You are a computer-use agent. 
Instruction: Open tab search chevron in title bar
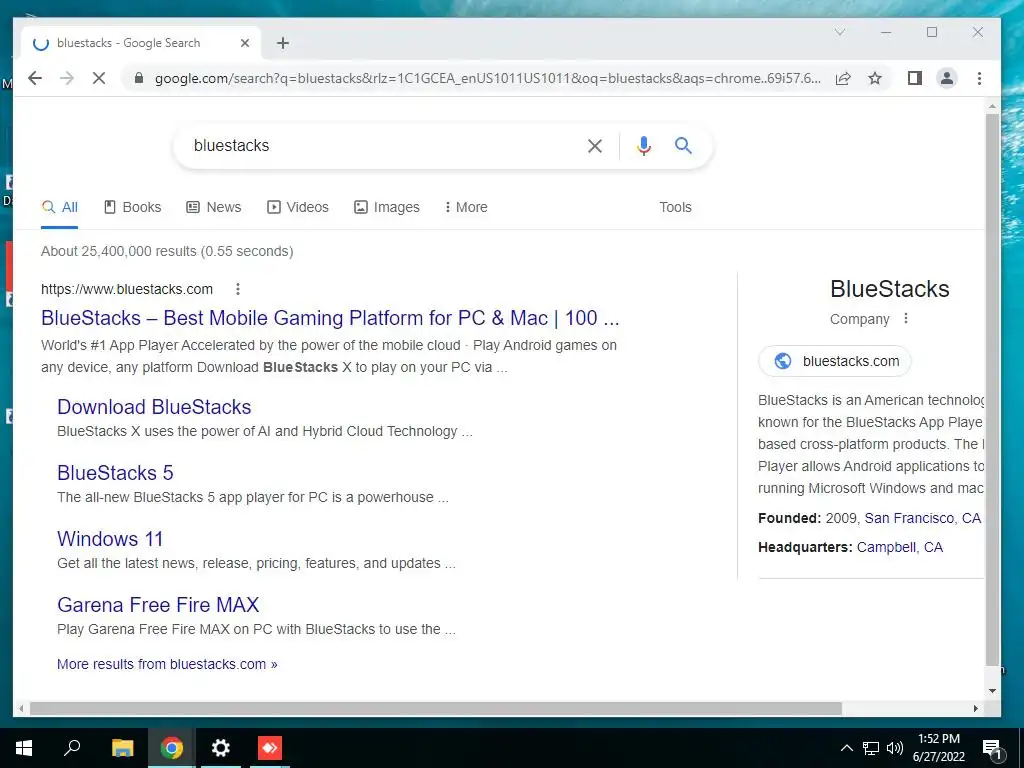click(840, 32)
